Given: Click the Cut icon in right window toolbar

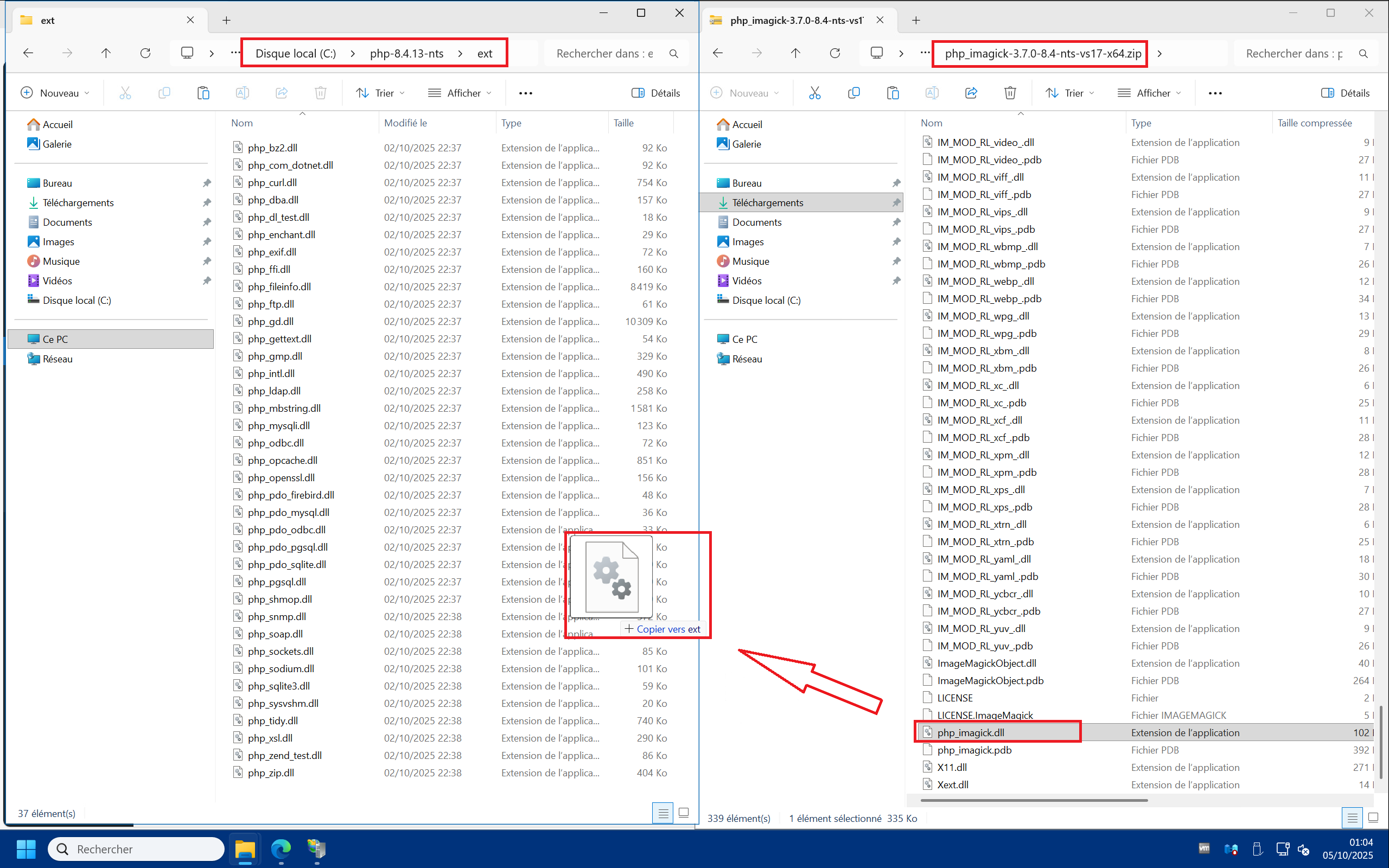Looking at the screenshot, I should tap(814, 93).
